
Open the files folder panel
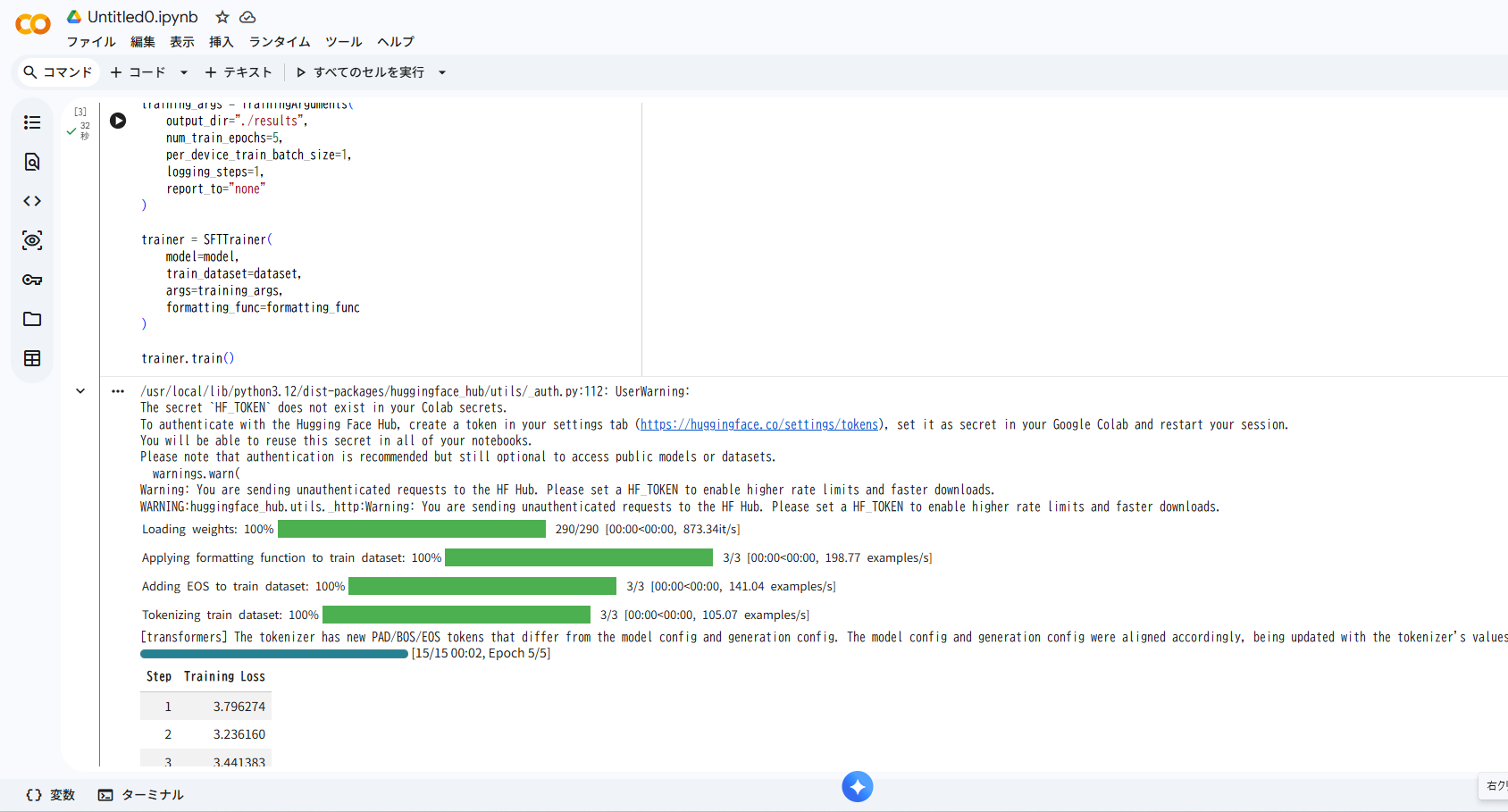pyautogui.click(x=32, y=319)
